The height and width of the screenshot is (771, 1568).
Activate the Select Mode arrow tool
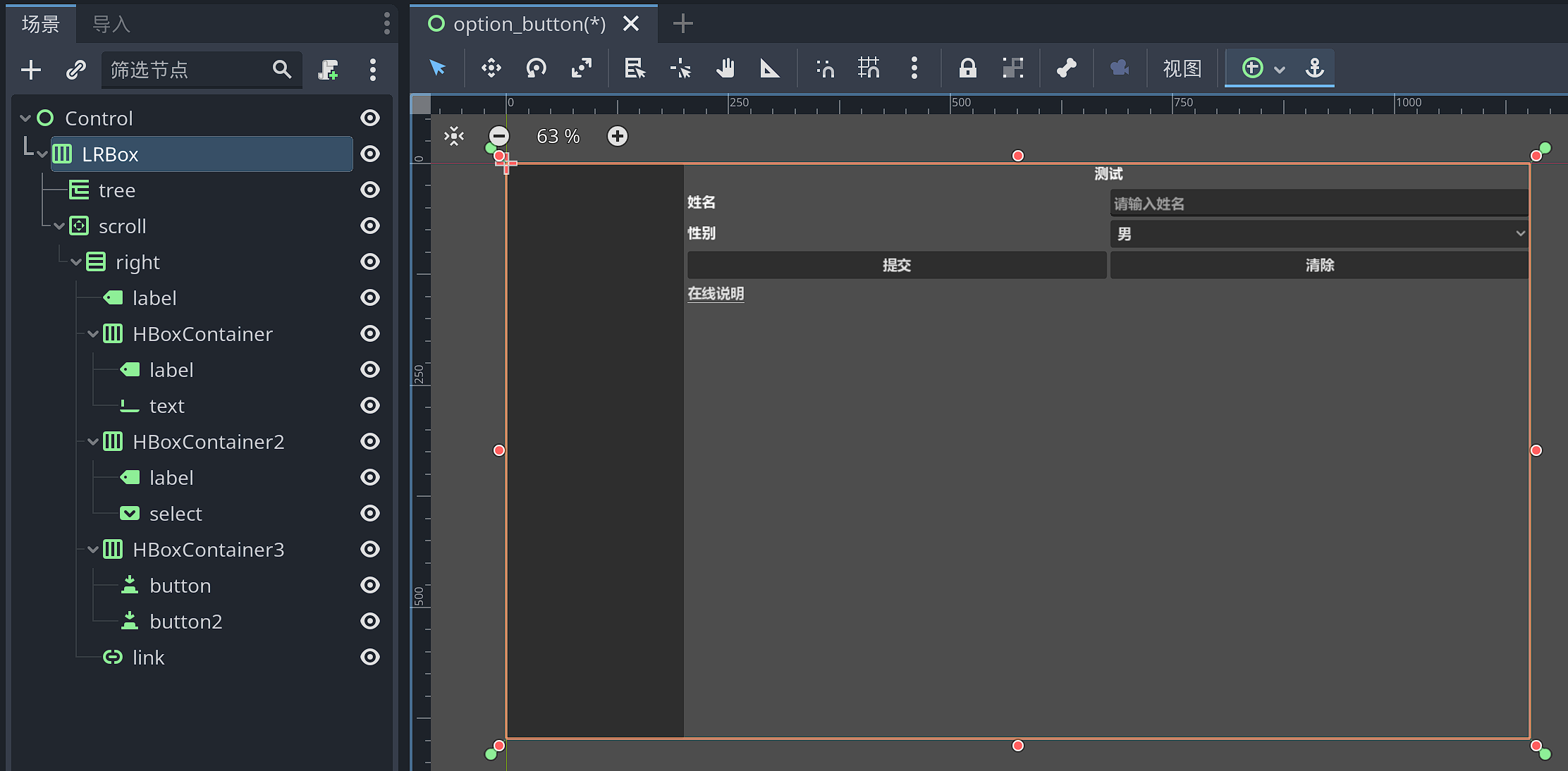click(438, 68)
